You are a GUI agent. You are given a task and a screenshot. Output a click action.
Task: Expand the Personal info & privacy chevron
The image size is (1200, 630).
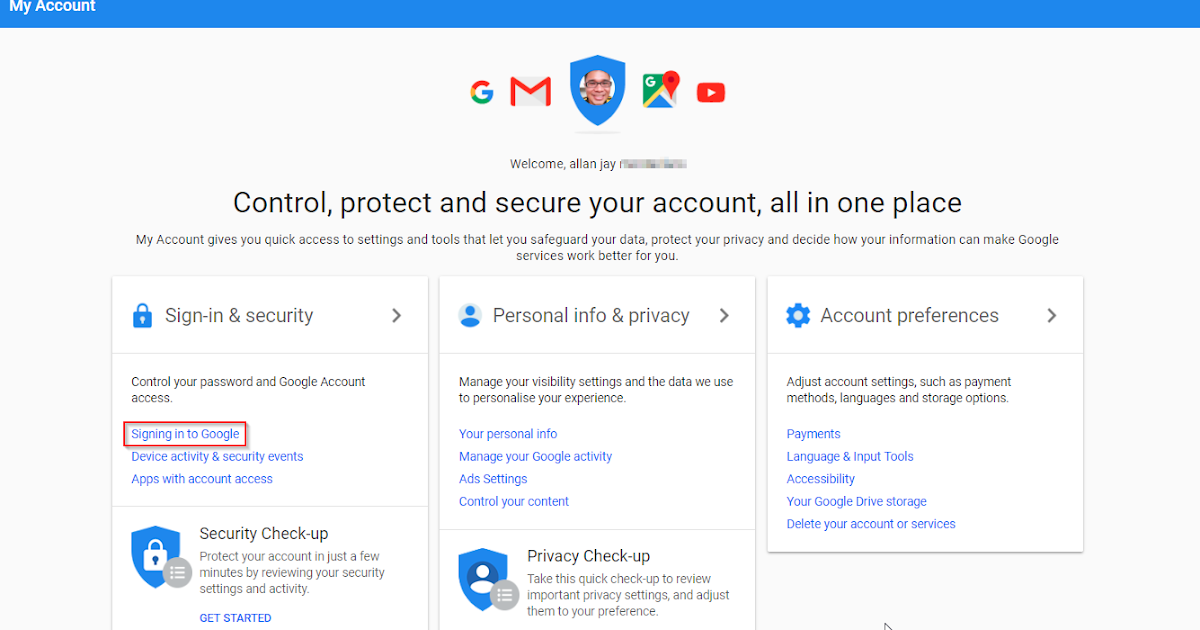[724, 314]
